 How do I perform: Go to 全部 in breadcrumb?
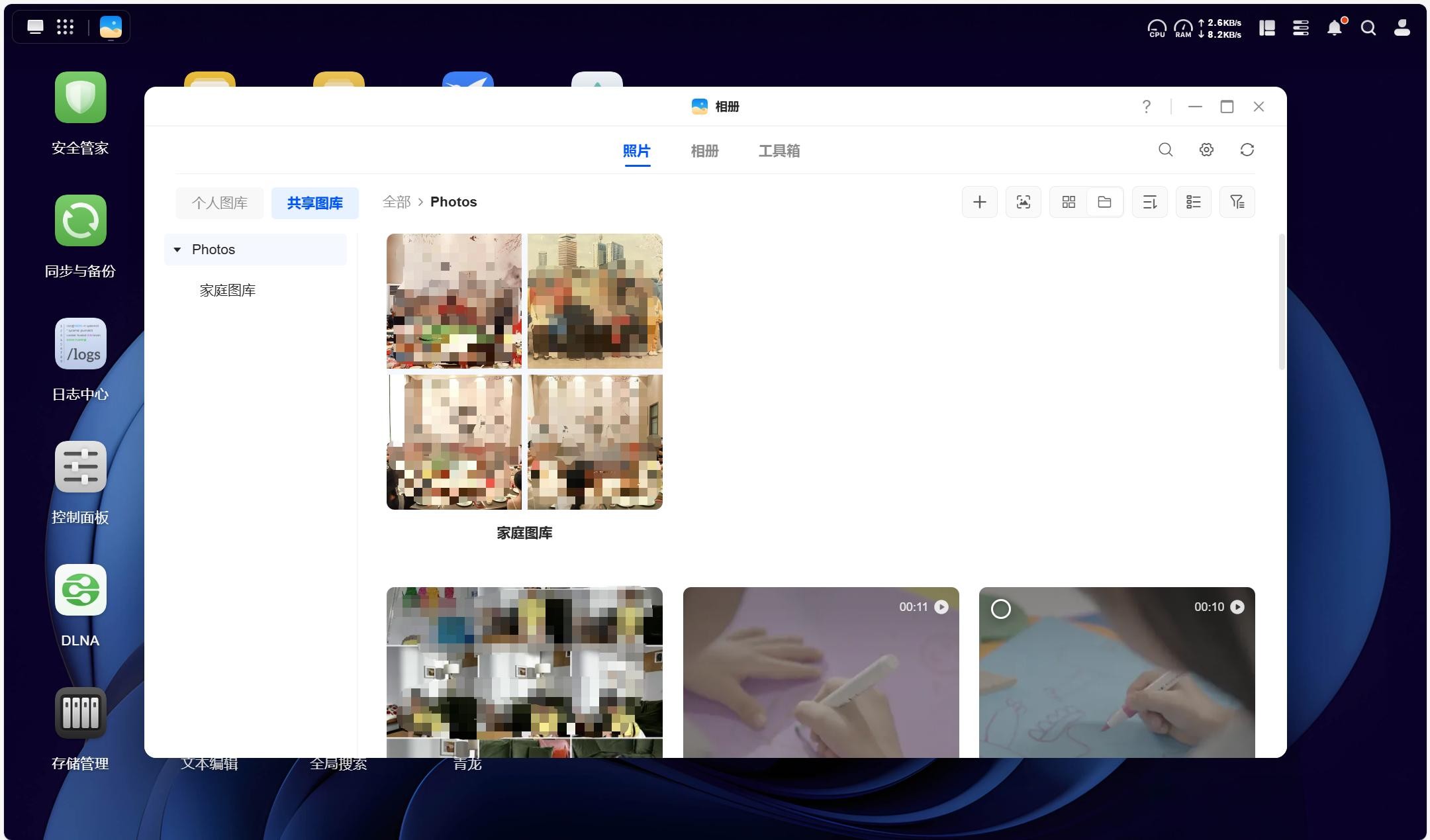(x=396, y=202)
